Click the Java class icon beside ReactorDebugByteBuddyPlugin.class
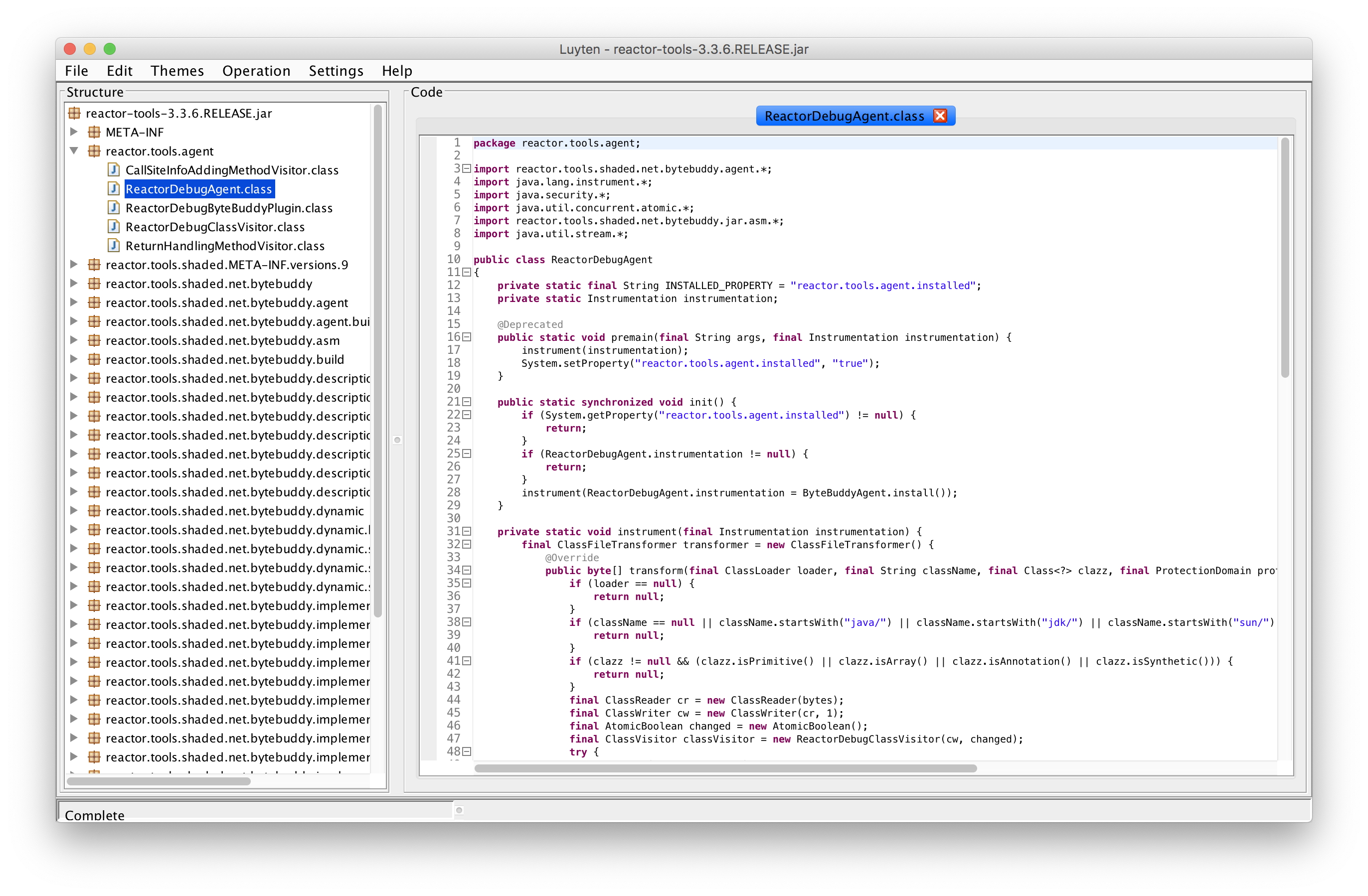 pos(113,207)
